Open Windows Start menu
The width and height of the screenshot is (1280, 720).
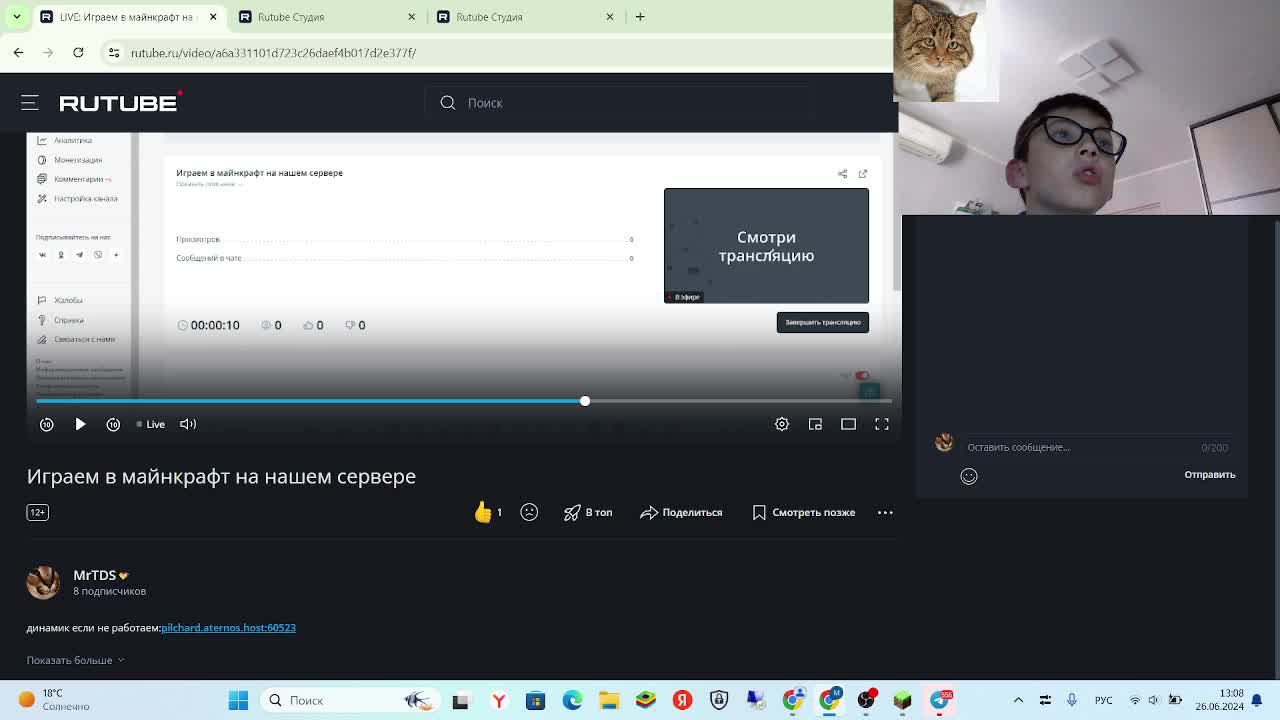pos(238,700)
